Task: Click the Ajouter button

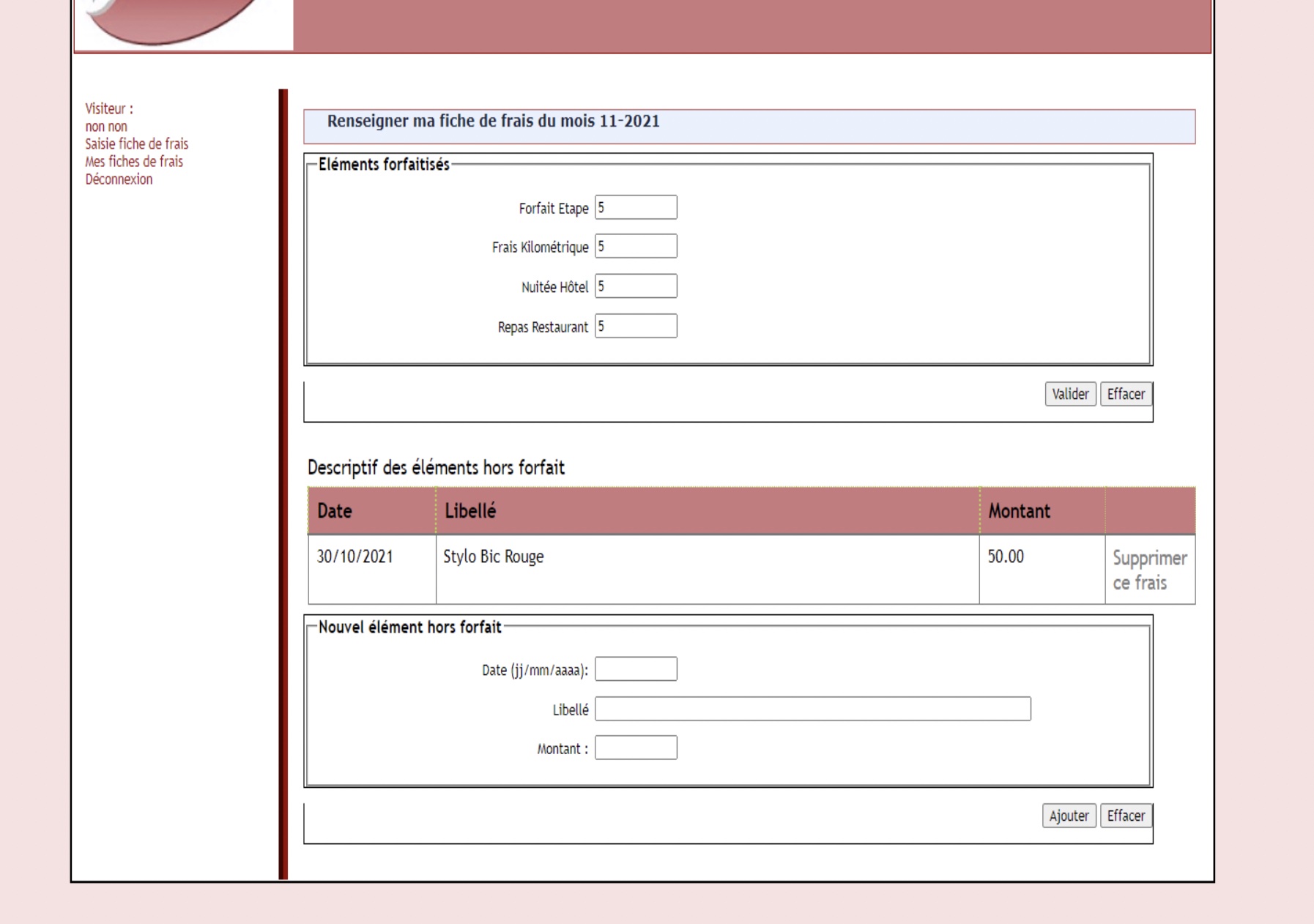Action: click(1069, 816)
